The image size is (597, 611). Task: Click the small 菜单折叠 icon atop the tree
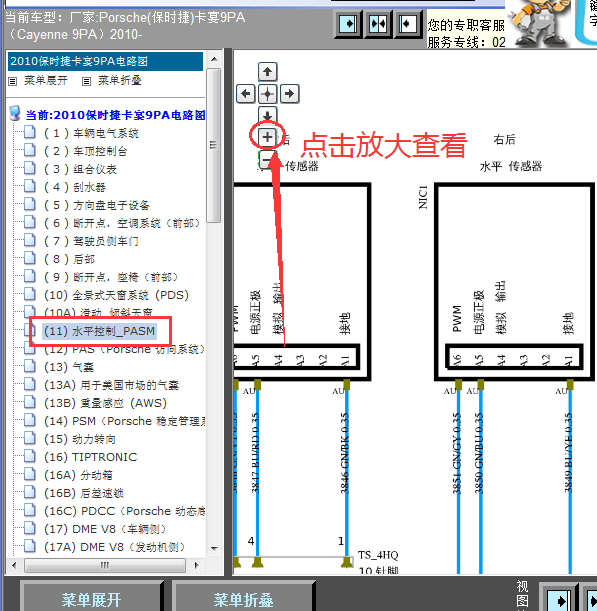87,81
